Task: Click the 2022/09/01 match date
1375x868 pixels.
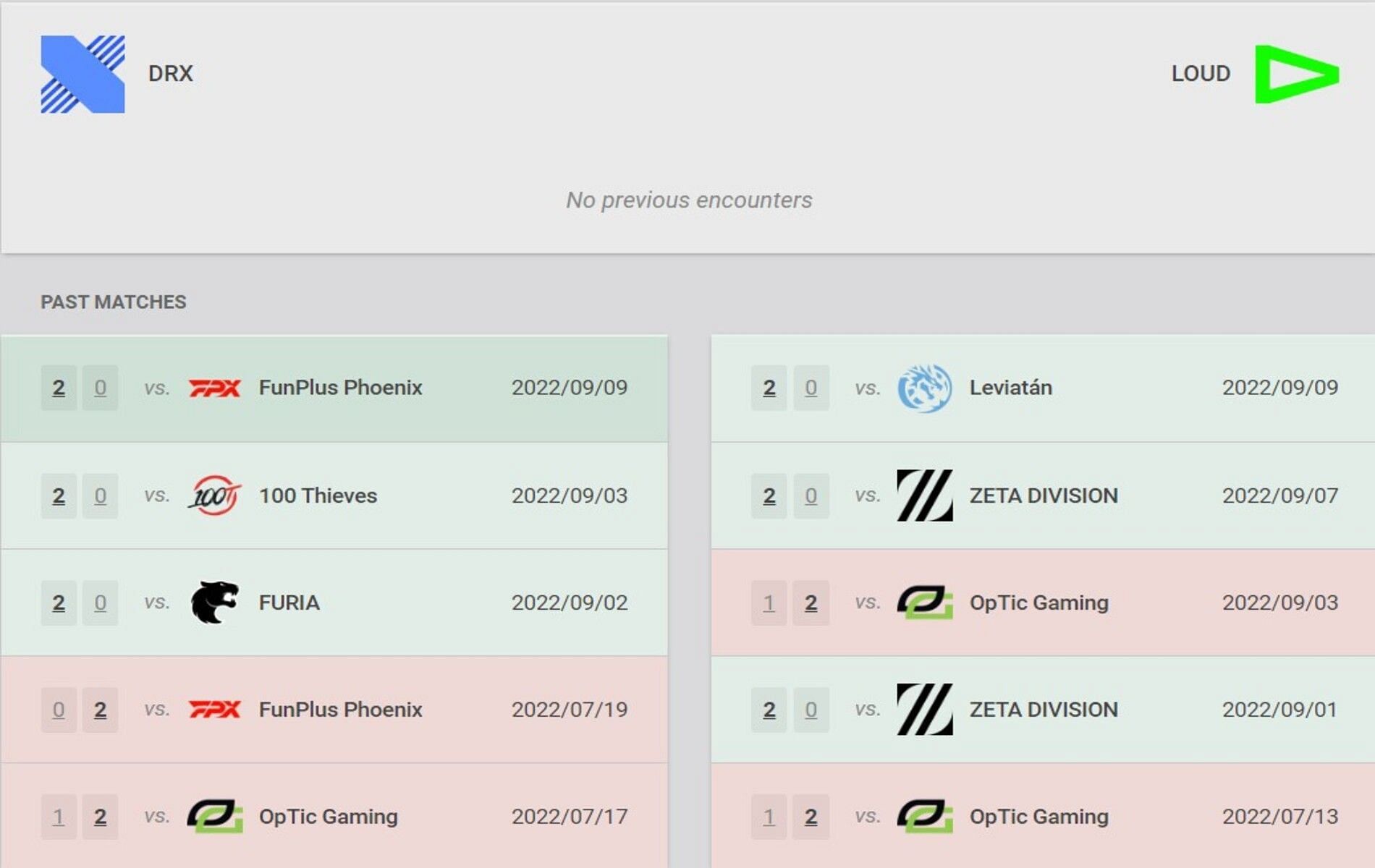Action: [1280, 710]
